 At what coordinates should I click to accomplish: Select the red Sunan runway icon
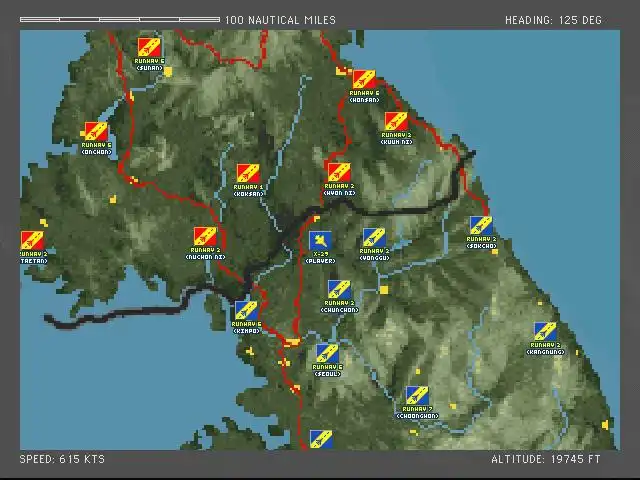click(149, 47)
